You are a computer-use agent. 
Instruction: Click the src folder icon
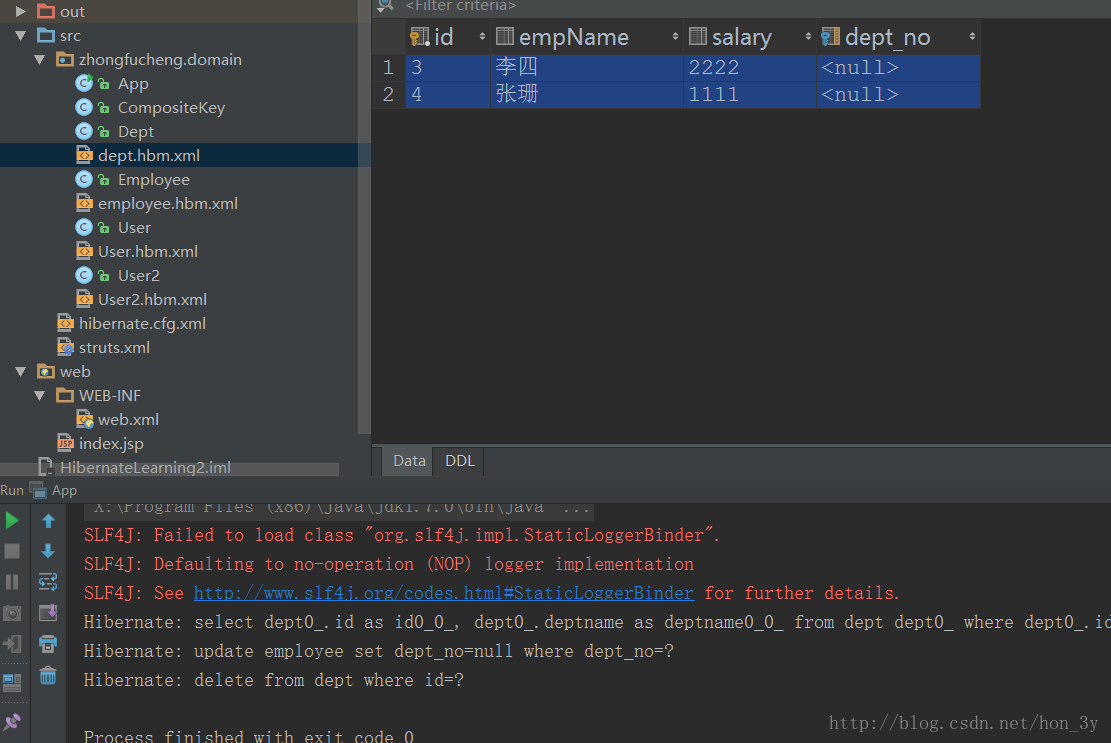point(46,35)
